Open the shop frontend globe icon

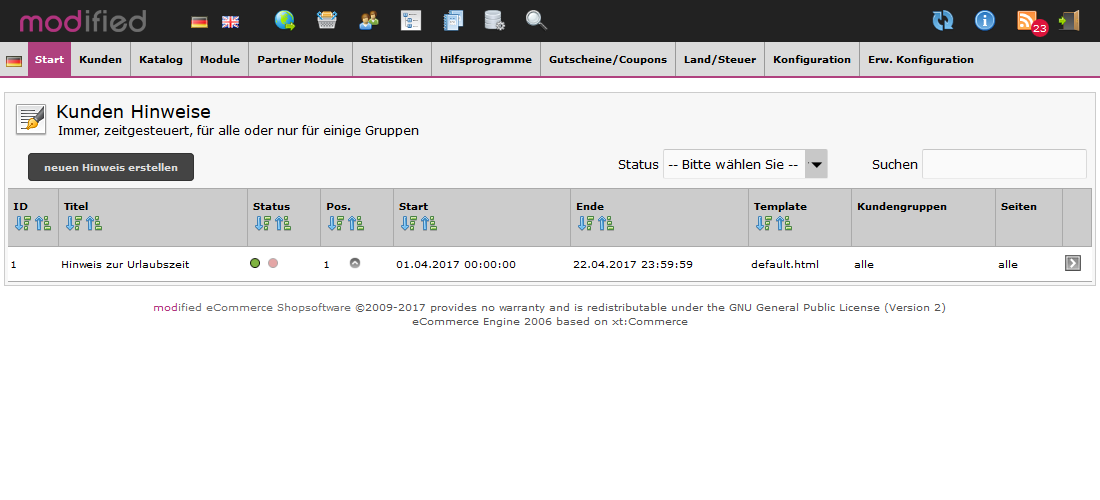click(x=285, y=20)
